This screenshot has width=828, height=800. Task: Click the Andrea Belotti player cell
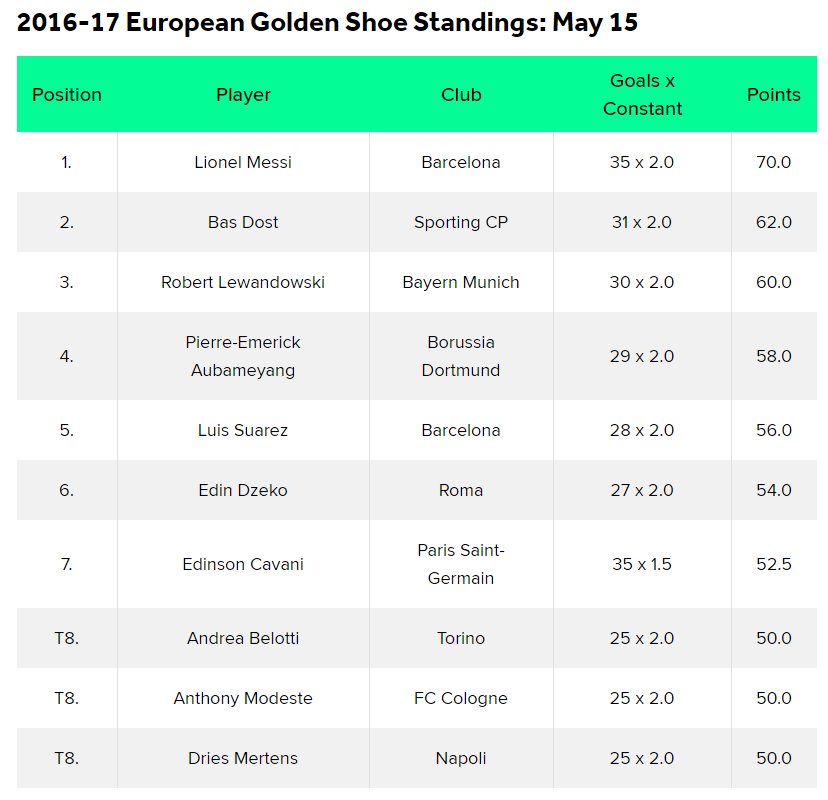(x=243, y=638)
